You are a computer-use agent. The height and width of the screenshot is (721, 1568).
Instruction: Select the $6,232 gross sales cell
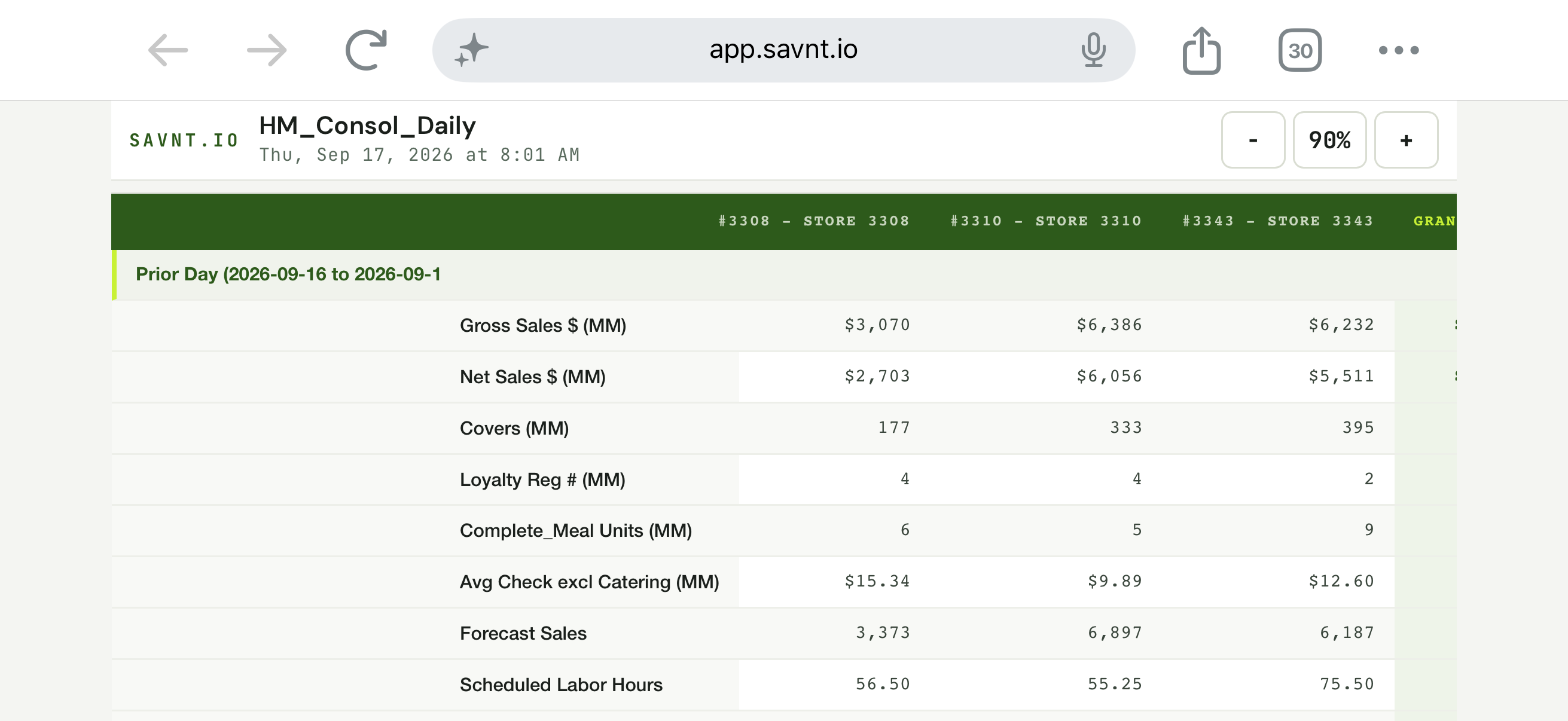point(1341,325)
